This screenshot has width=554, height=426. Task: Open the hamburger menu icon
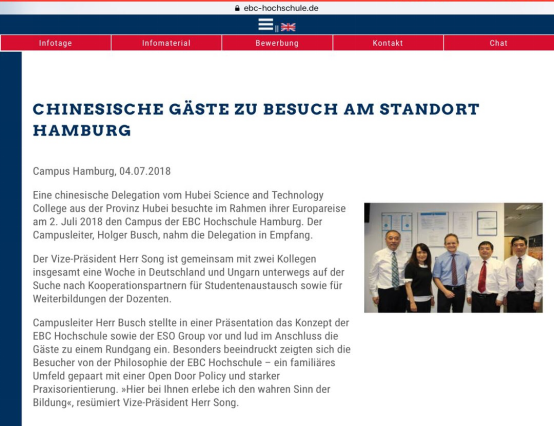[266, 24]
